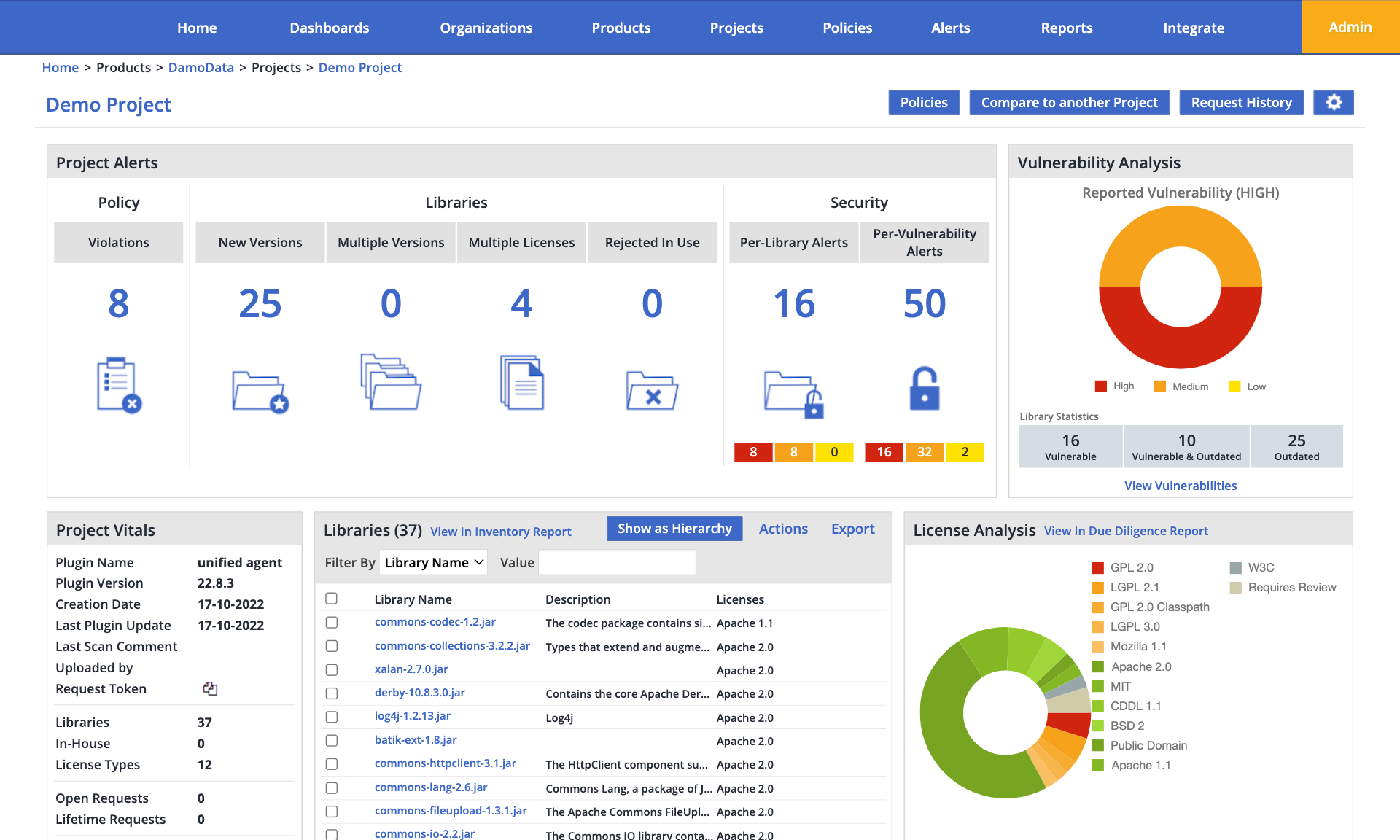Check the commons-httpclient-3.1.jar checkbox
Screen dimensions: 1400x840
click(x=332, y=764)
